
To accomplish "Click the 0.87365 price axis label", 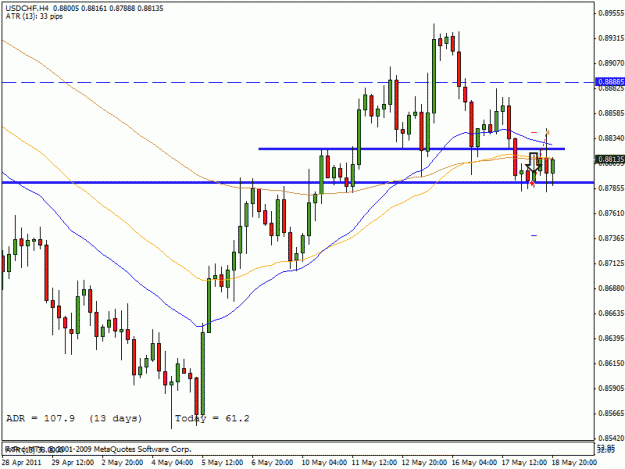I will 611,238.
